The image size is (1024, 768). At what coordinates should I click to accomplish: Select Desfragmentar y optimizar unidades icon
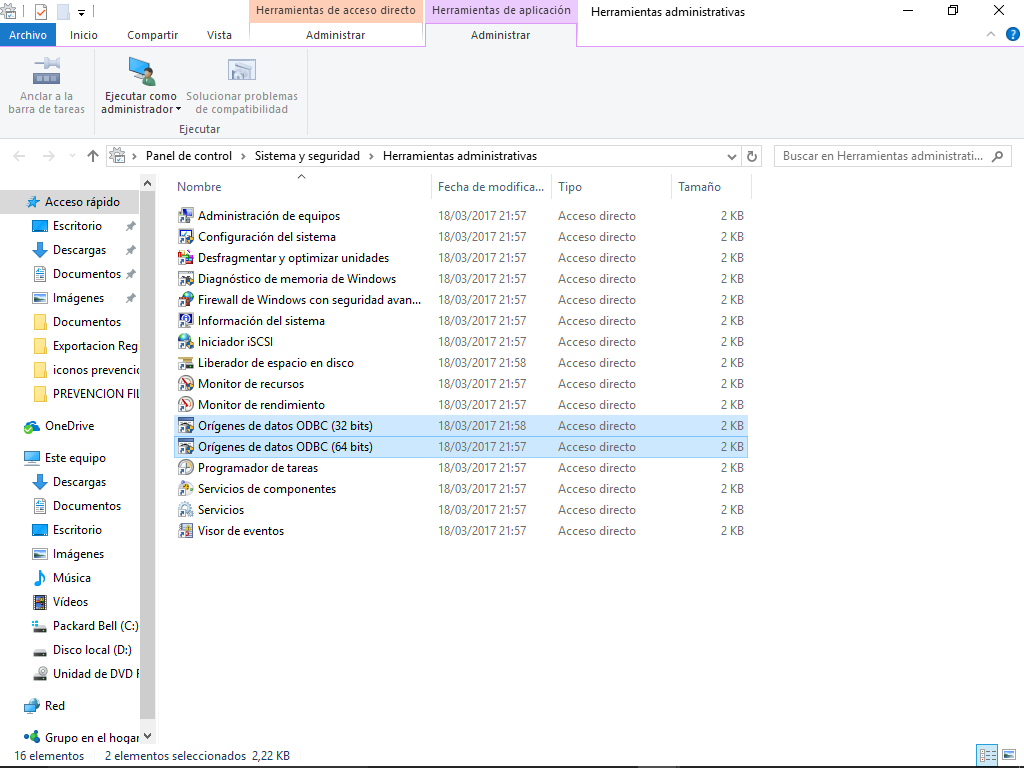(x=186, y=257)
